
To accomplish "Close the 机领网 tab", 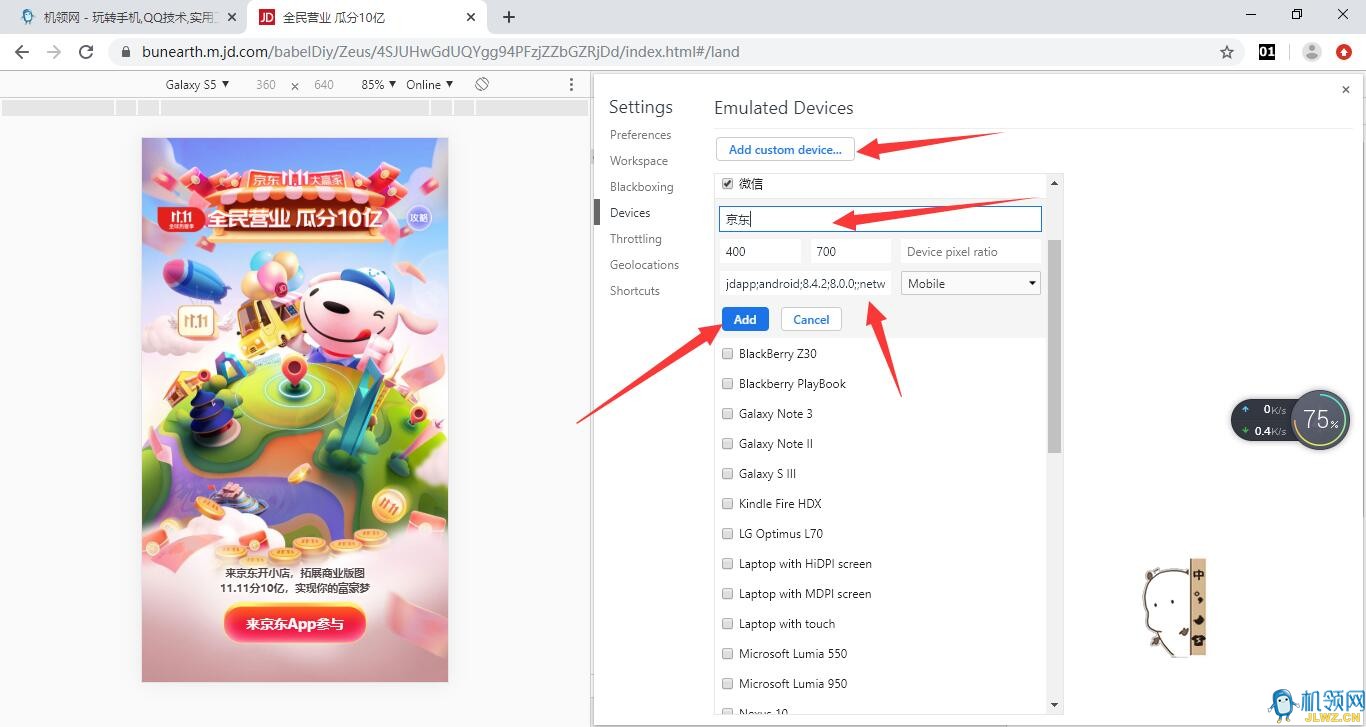I will point(232,17).
